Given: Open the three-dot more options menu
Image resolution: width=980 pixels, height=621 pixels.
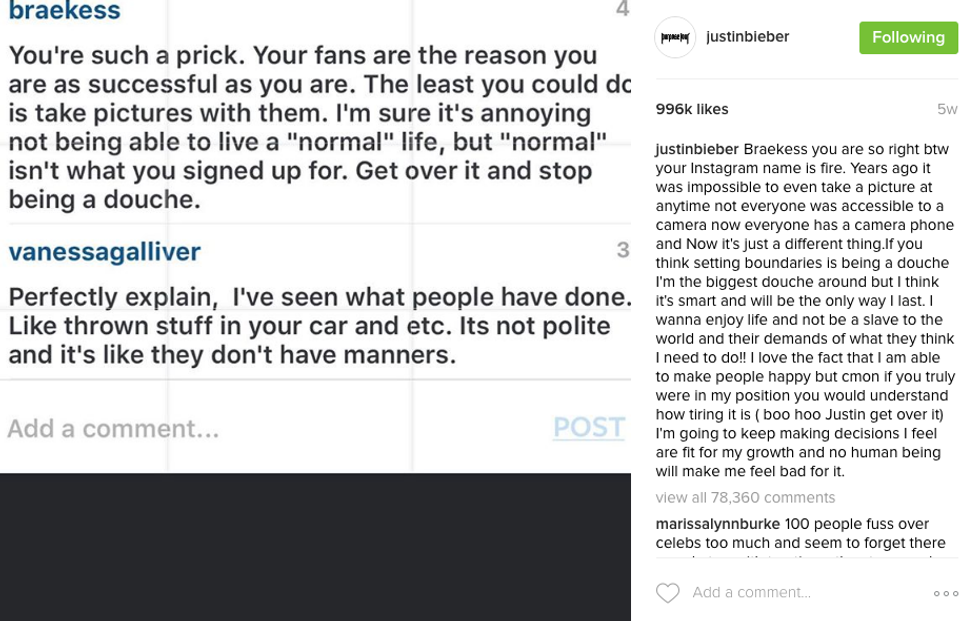Looking at the screenshot, I should 945,593.
